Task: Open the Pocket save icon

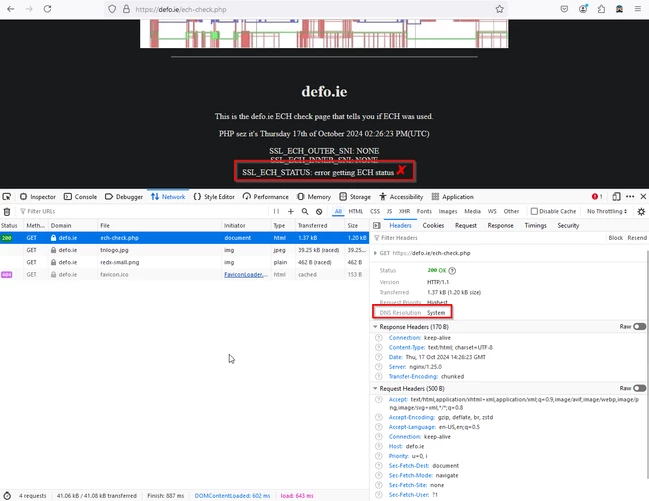Action: [564, 9]
